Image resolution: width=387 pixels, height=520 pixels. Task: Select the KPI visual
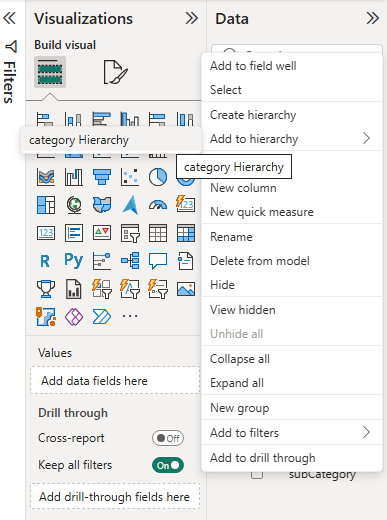pos(102,233)
